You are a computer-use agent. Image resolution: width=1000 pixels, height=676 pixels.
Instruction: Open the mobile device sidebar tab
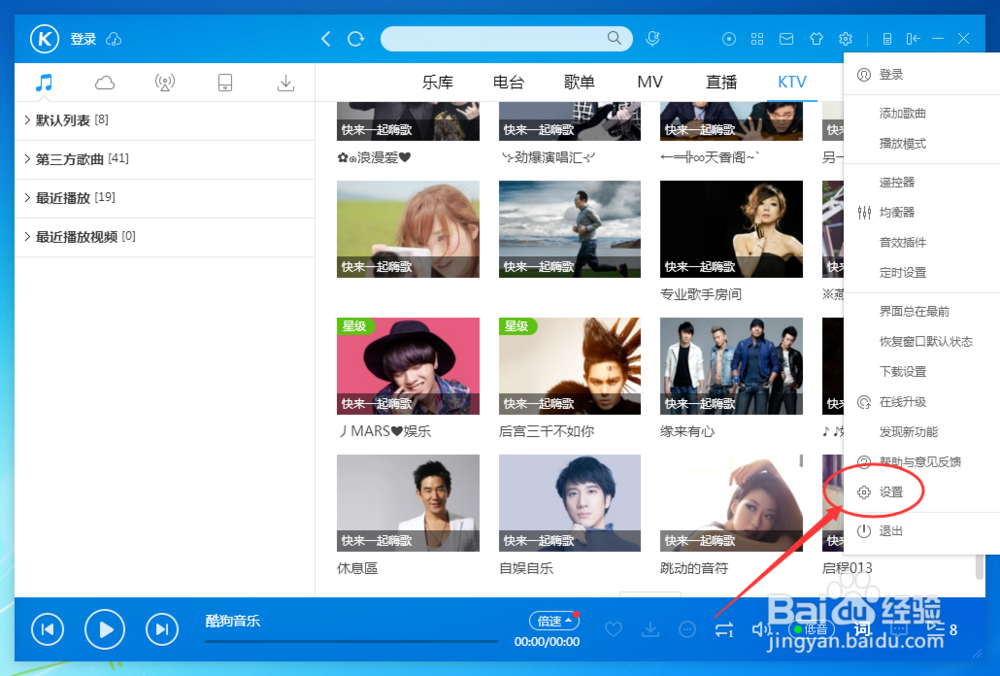[x=225, y=82]
